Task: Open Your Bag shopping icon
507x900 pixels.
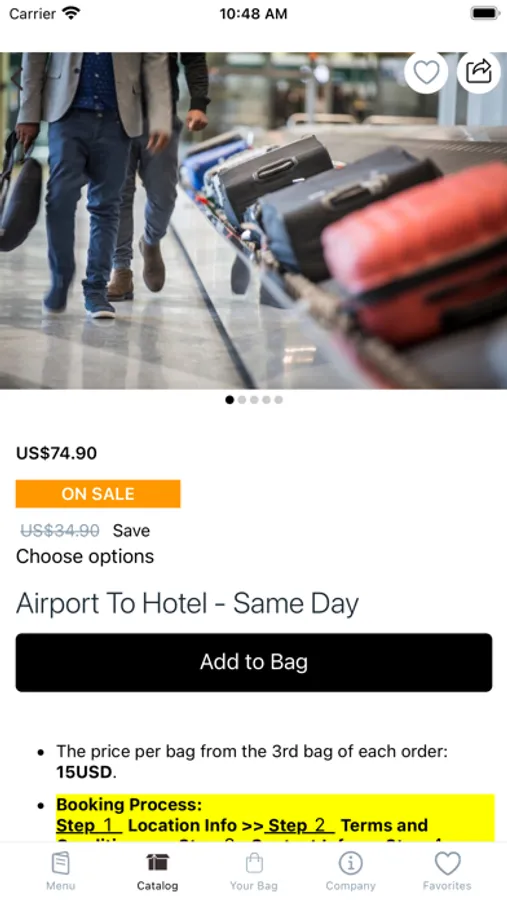Action: tap(254, 863)
